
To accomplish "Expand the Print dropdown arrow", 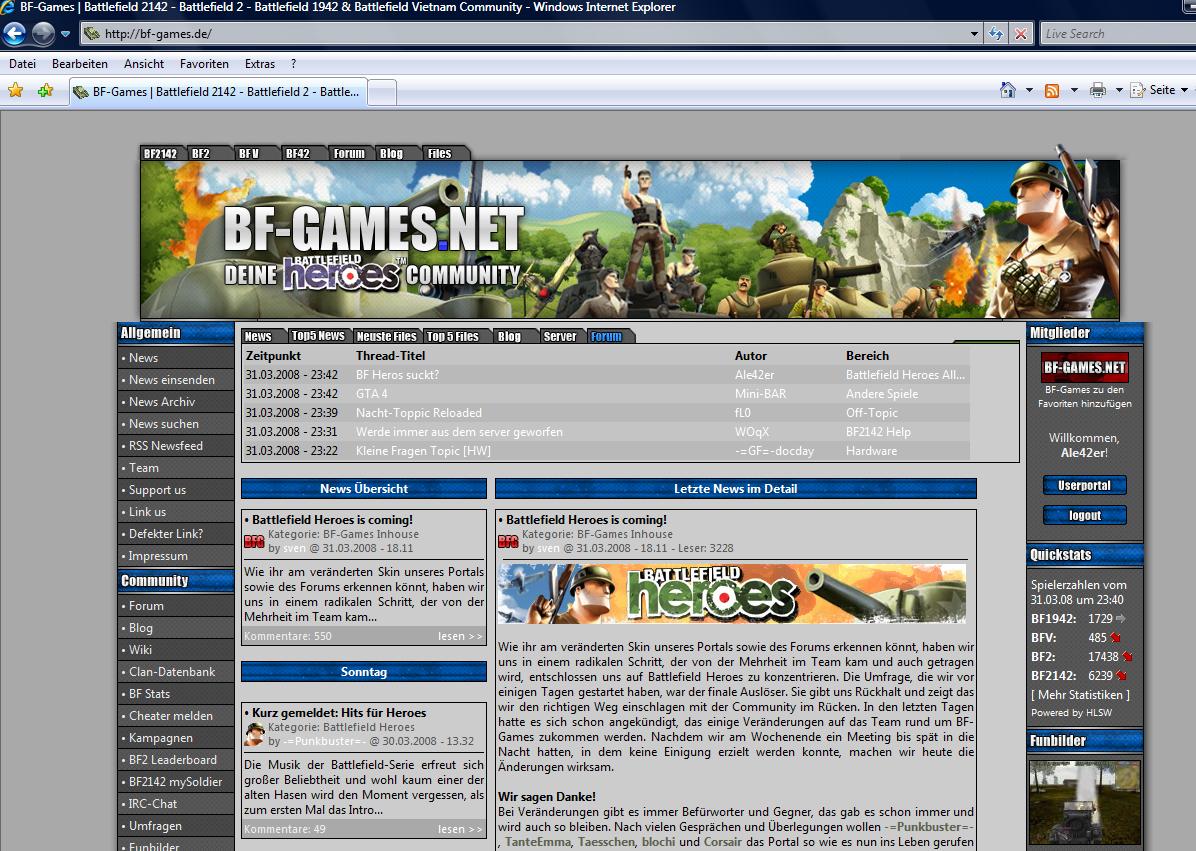I will (1119, 90).
